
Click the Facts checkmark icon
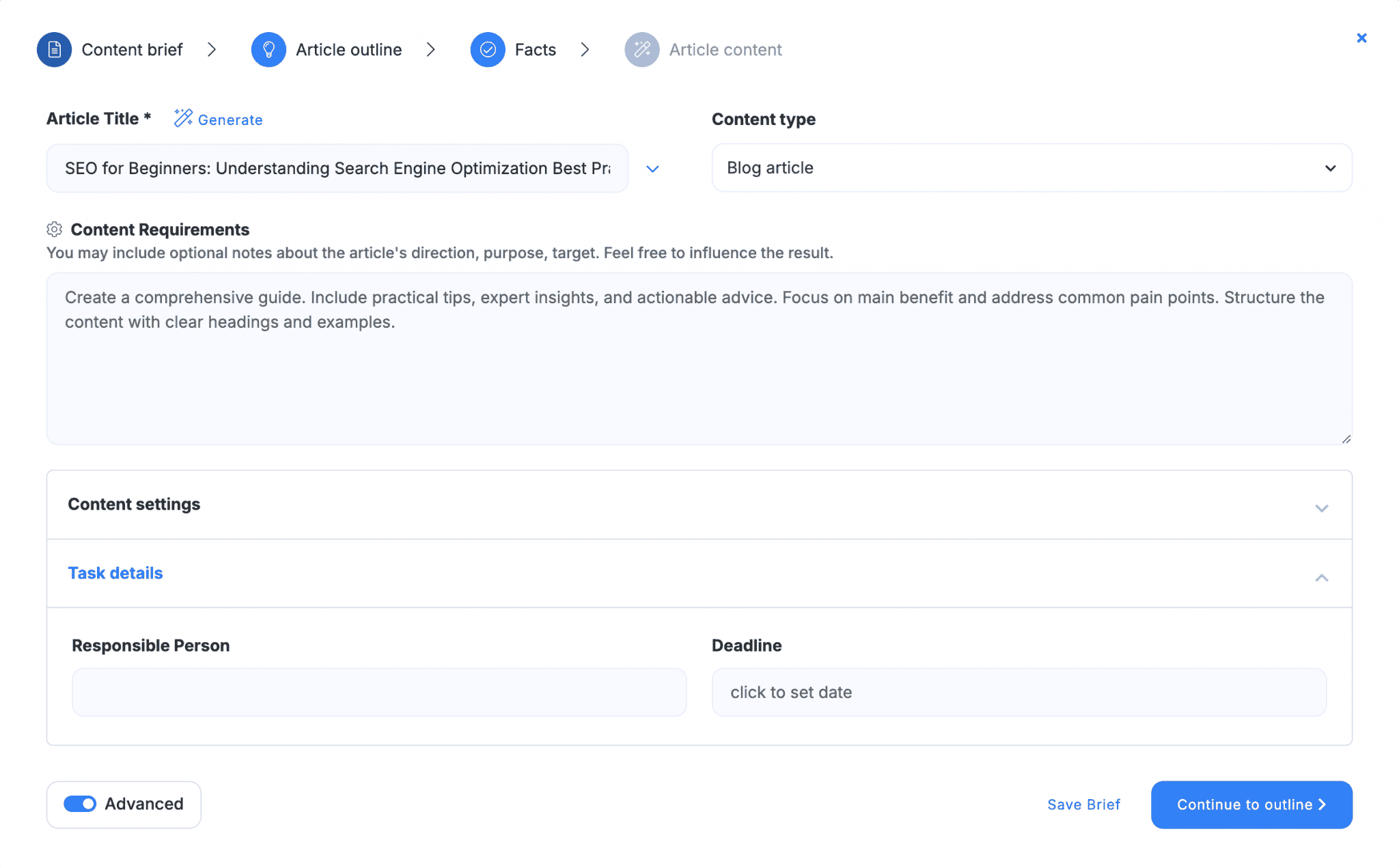pyautogui.click(x=488, y=49)
